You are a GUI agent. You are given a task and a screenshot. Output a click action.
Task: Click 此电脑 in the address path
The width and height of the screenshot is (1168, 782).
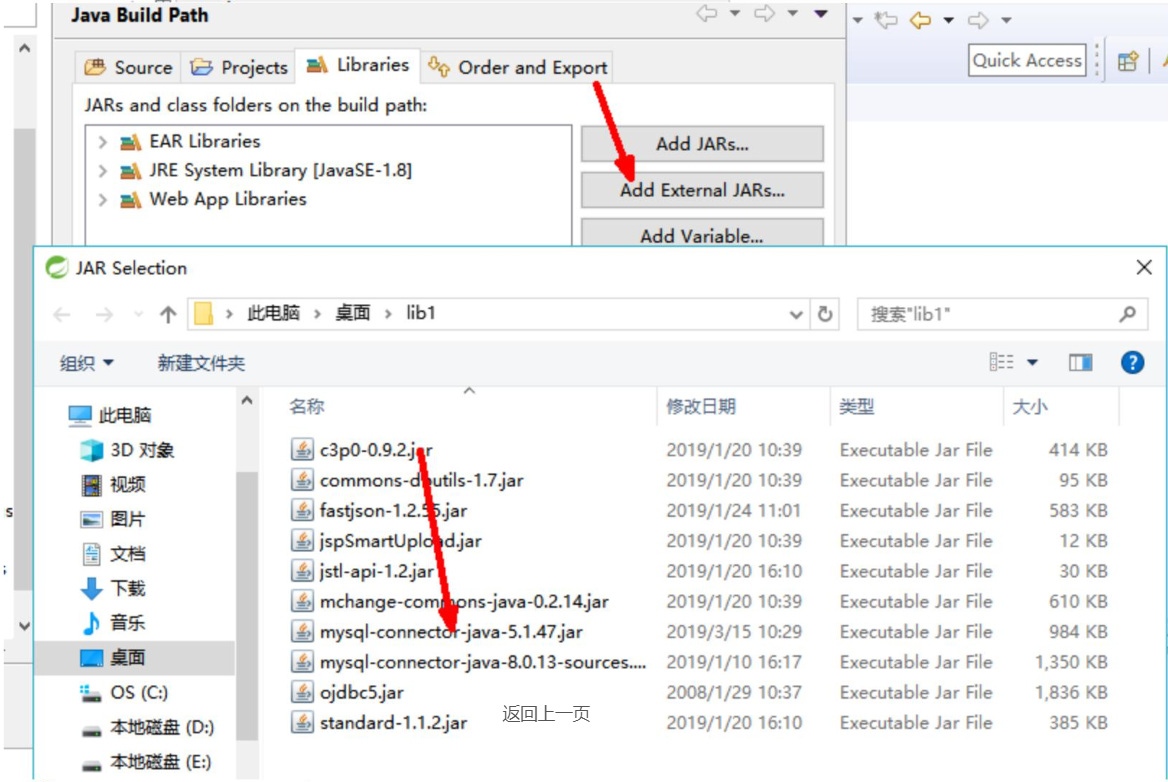pyautogui.click(x=273, y=313)
